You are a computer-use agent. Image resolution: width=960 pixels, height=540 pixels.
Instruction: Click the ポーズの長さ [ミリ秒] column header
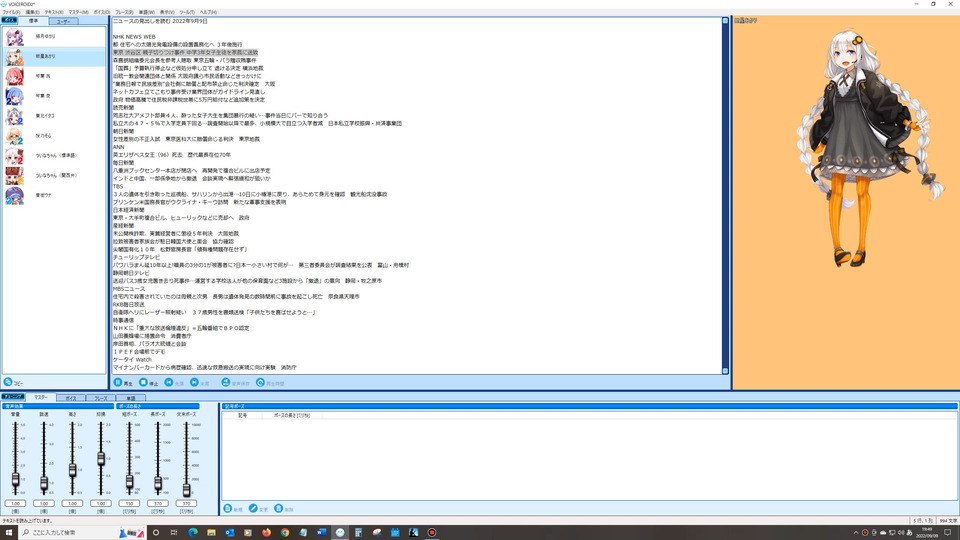tap(292, 415)
